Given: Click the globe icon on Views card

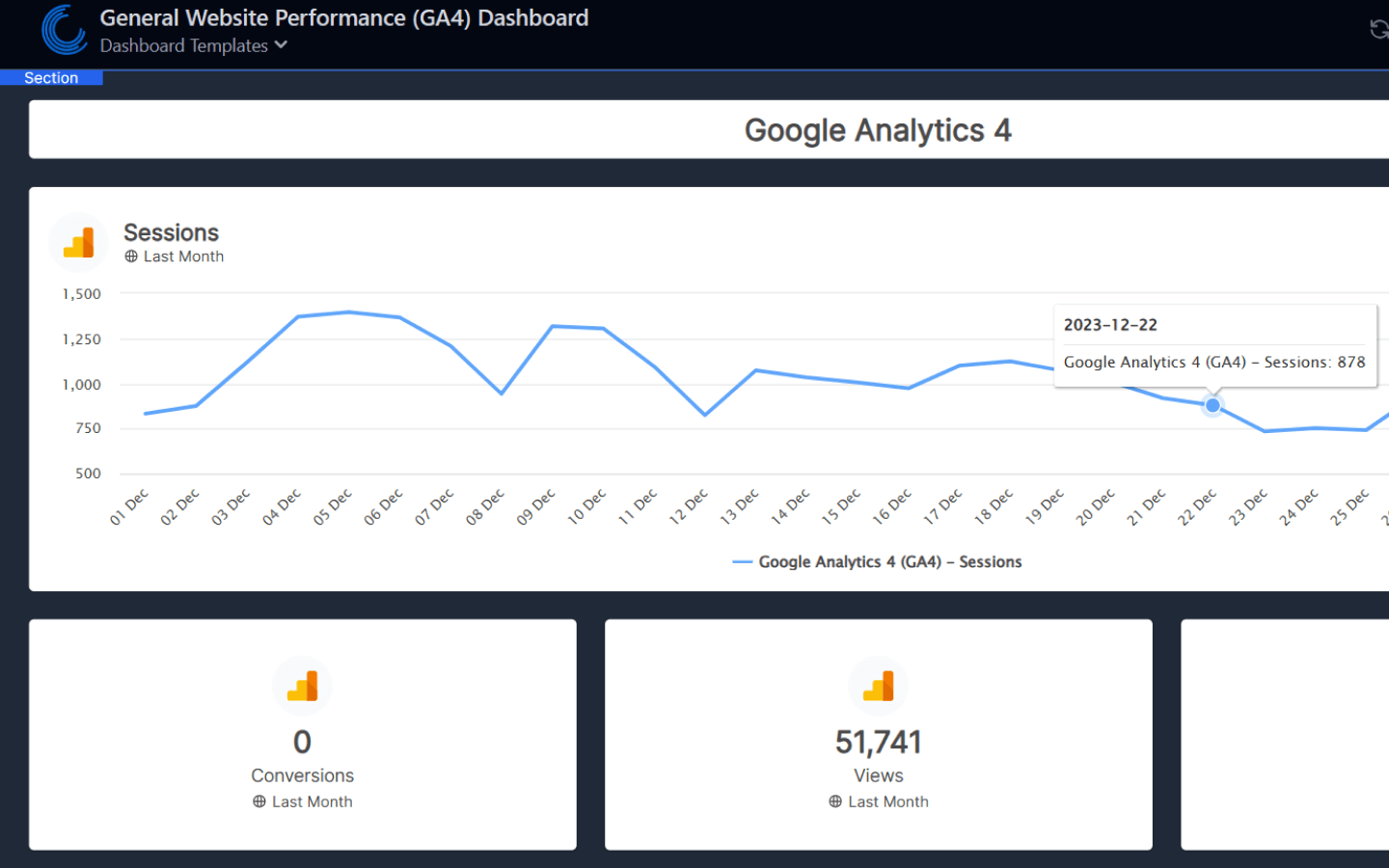Looking at the screenshot, I should [x=832, y=801].
